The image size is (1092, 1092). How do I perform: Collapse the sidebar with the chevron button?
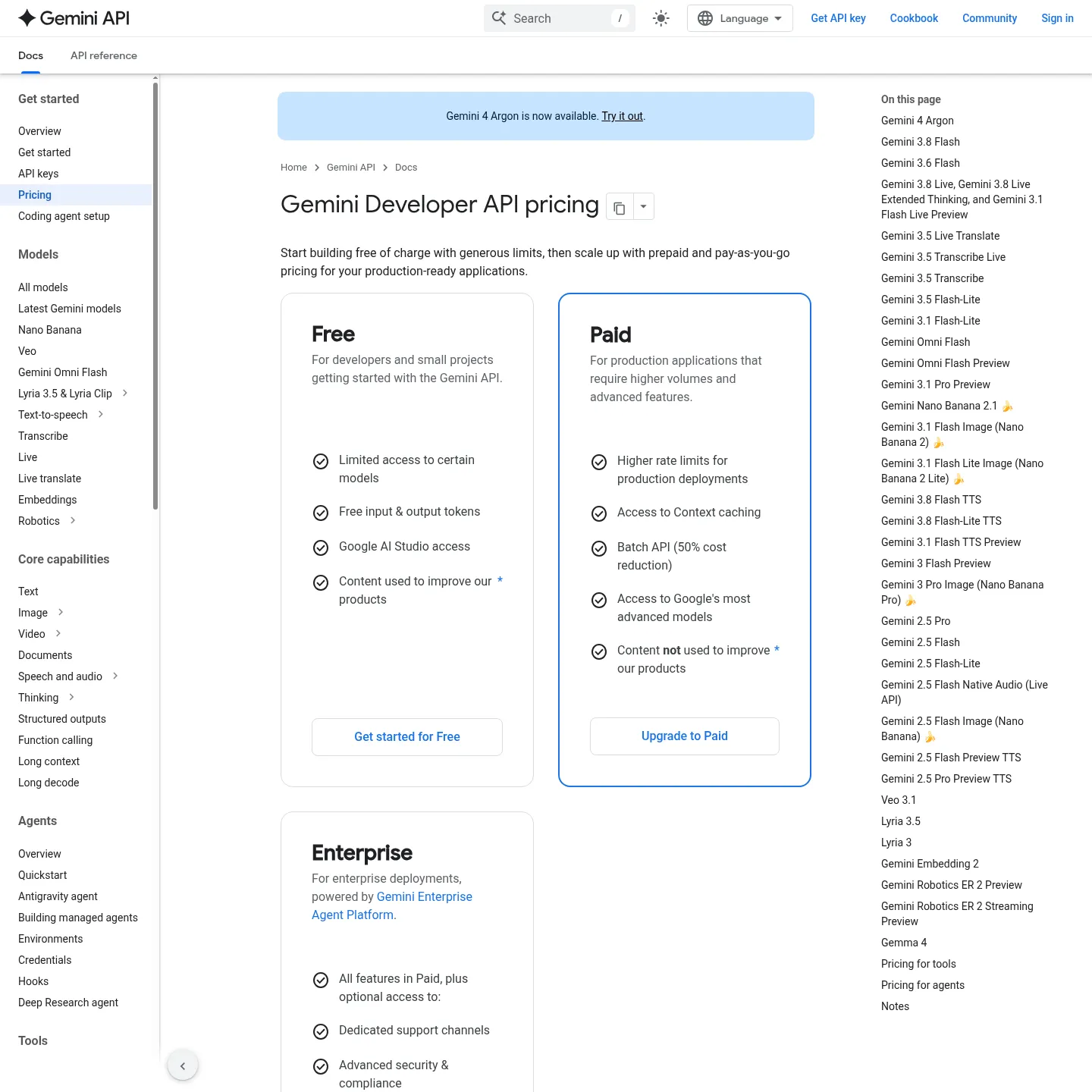tap(183, 1065)
